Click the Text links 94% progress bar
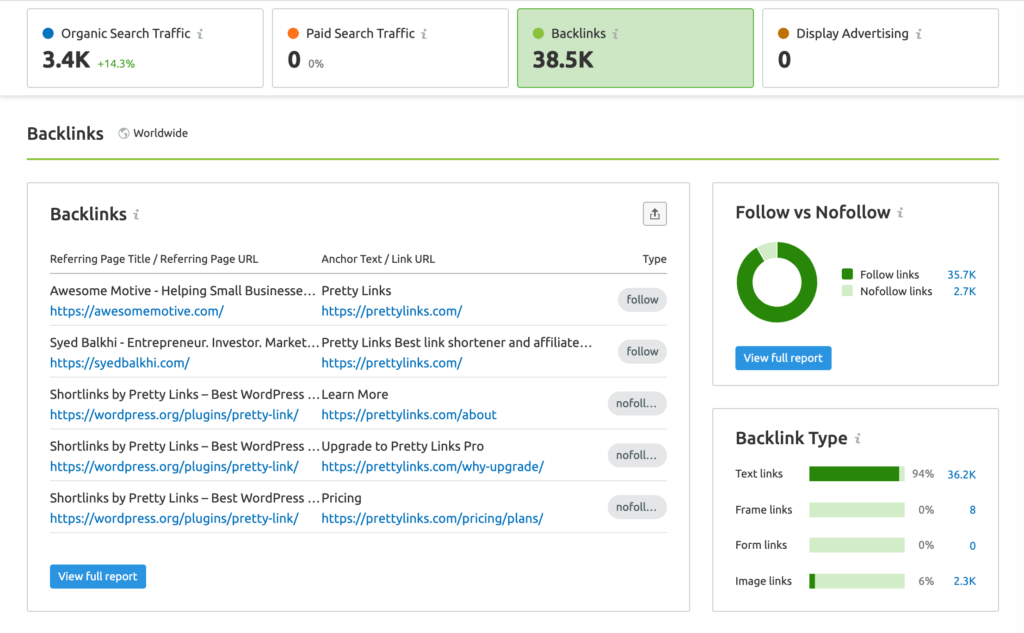The image size is (1024, 633). (856, 473)
